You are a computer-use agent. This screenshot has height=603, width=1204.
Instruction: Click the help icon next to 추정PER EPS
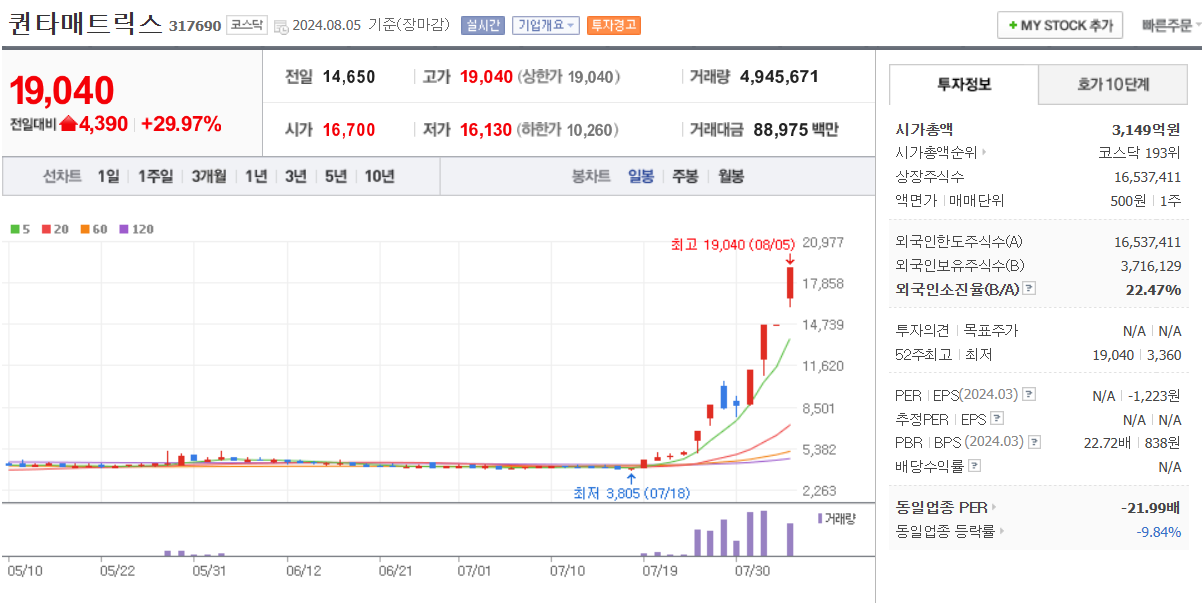(x=997, y=419)
